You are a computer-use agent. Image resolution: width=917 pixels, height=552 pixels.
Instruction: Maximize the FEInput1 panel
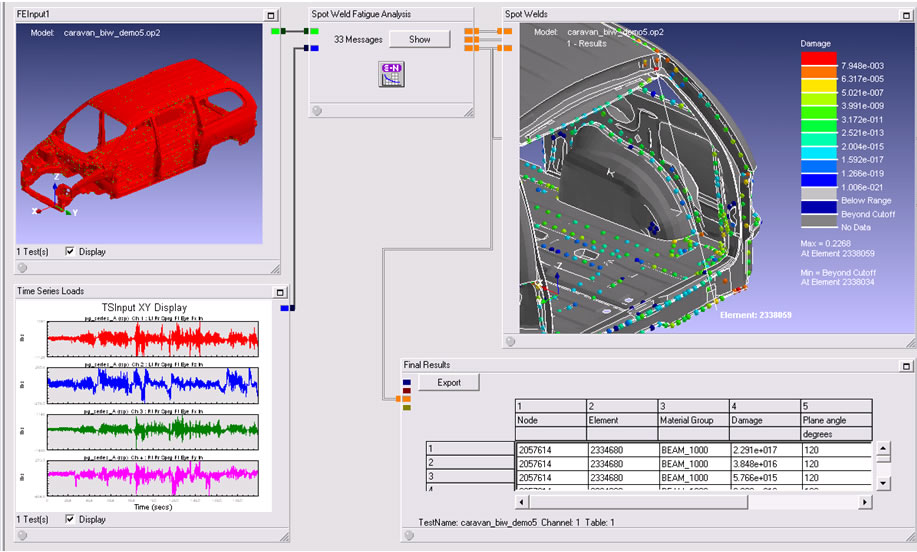click(270, 15)
